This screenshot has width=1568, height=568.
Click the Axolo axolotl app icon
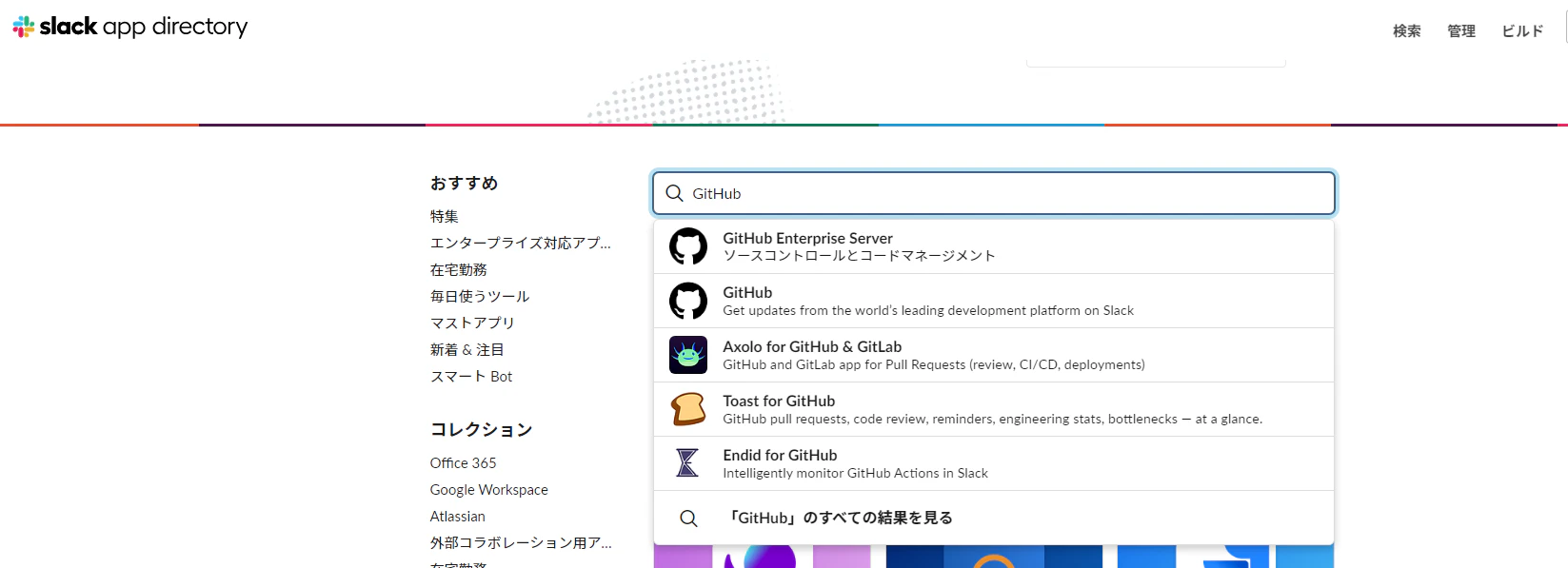688,355
